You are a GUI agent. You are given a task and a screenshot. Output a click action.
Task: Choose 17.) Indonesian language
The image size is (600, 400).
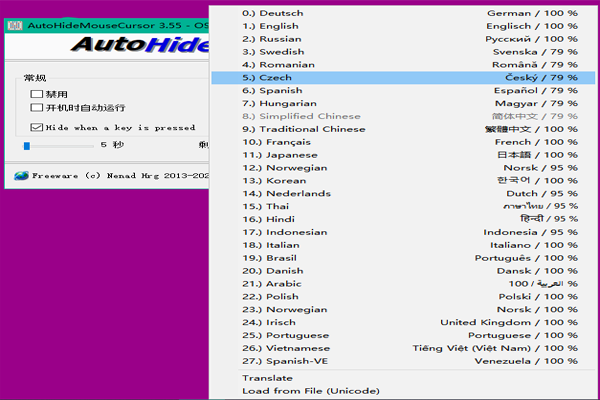pyautogui.click(x=403, y=232)
